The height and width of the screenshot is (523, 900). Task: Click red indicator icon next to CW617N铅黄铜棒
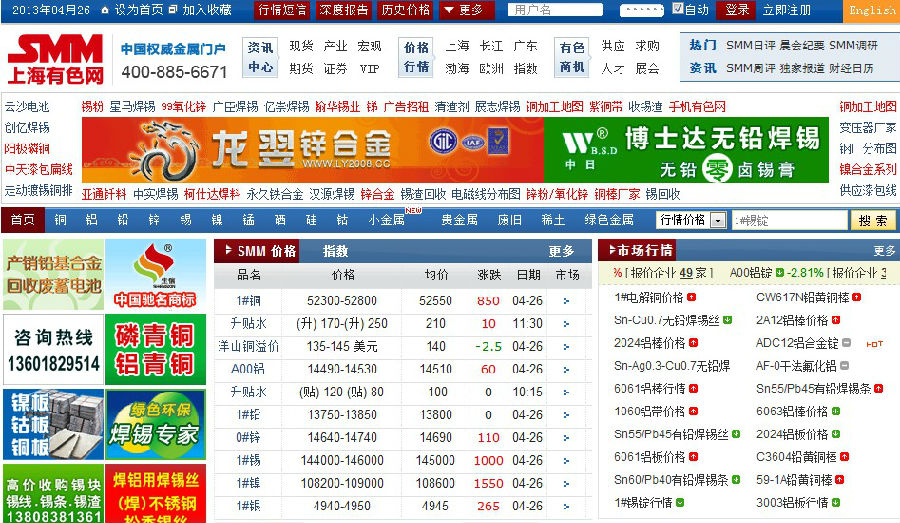856,297
